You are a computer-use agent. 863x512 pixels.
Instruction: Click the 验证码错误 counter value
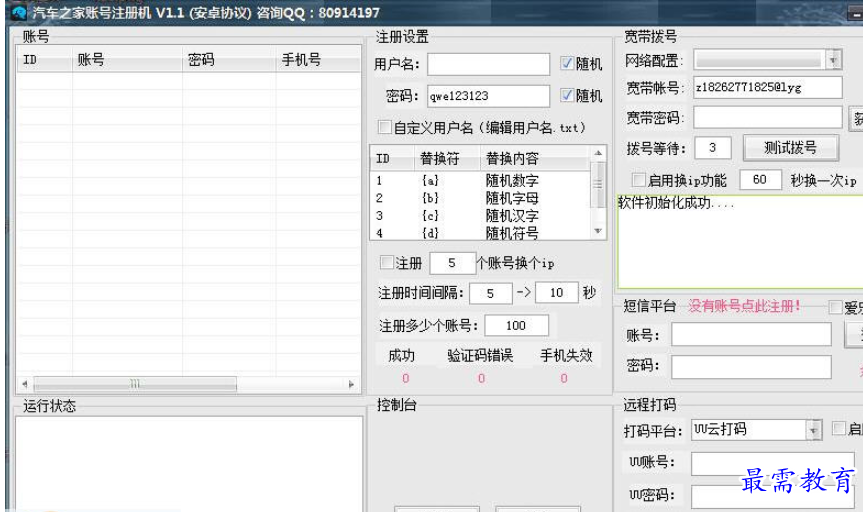pos(482,378)
